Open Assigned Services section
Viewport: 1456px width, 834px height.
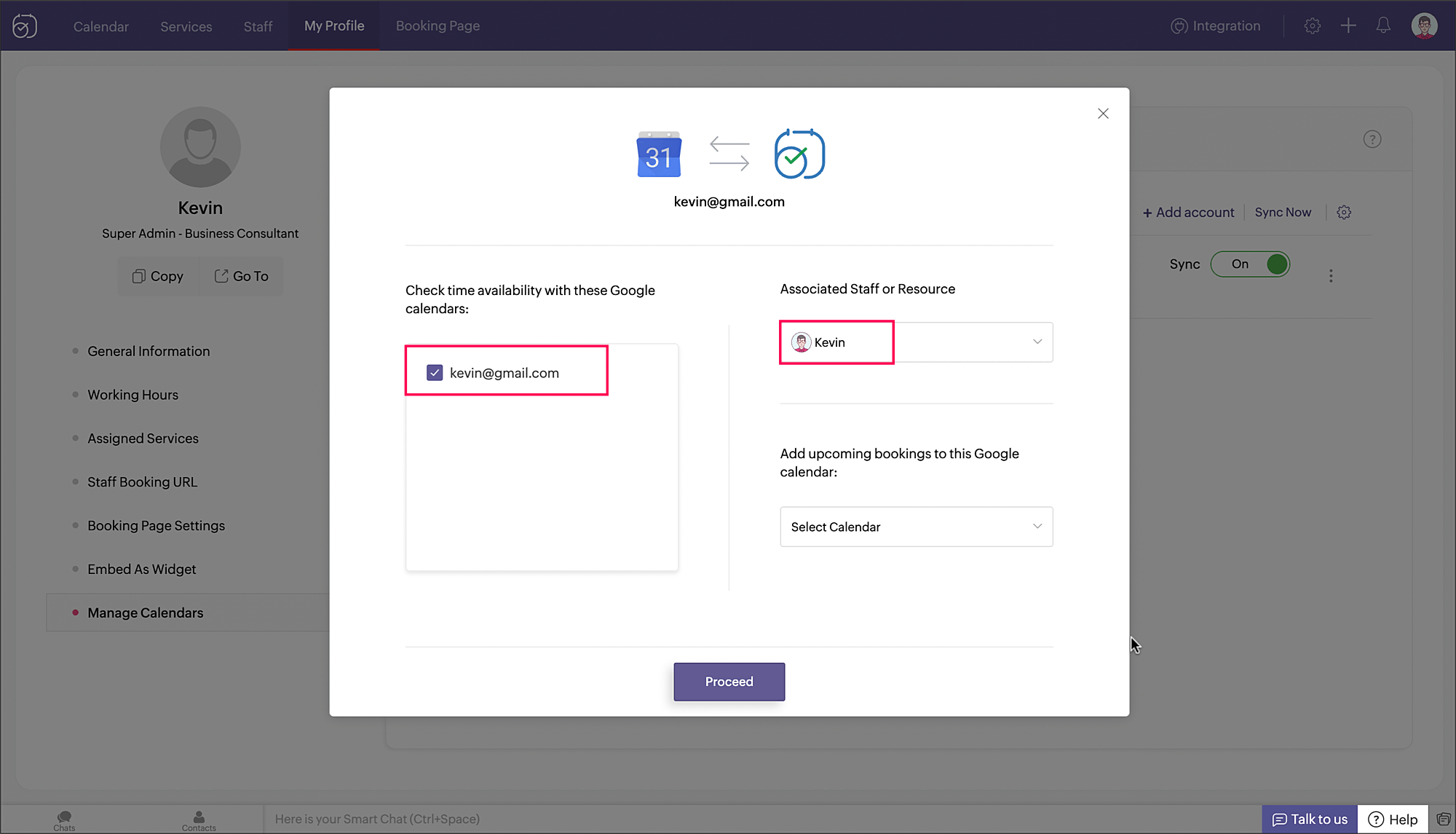point(143,438)
